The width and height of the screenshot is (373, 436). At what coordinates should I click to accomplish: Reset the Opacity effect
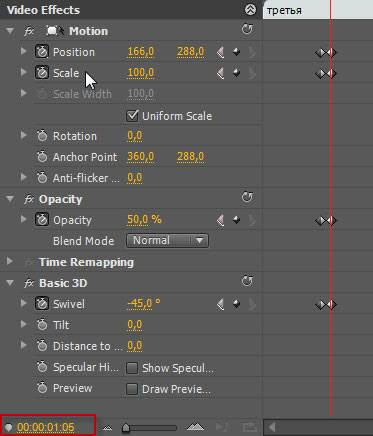(x=247, y=197)
